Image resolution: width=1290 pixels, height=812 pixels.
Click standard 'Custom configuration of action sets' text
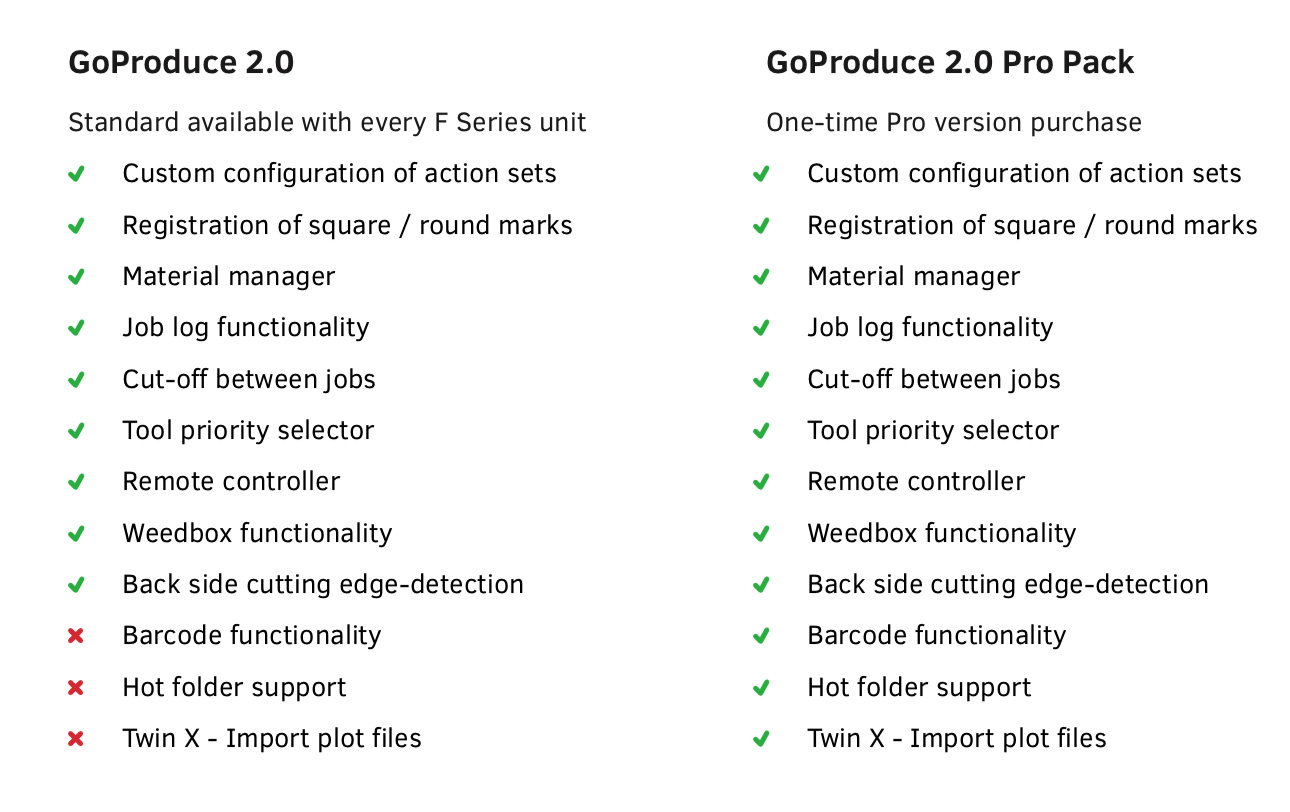tap(339, 174)
